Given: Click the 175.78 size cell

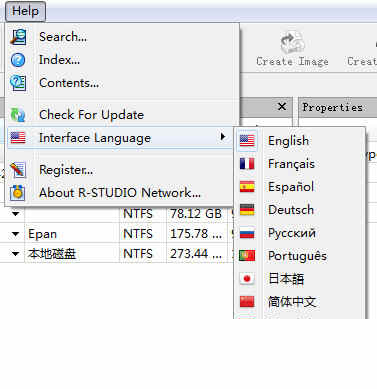Looking at the screenshot, I should click(196, 234).
